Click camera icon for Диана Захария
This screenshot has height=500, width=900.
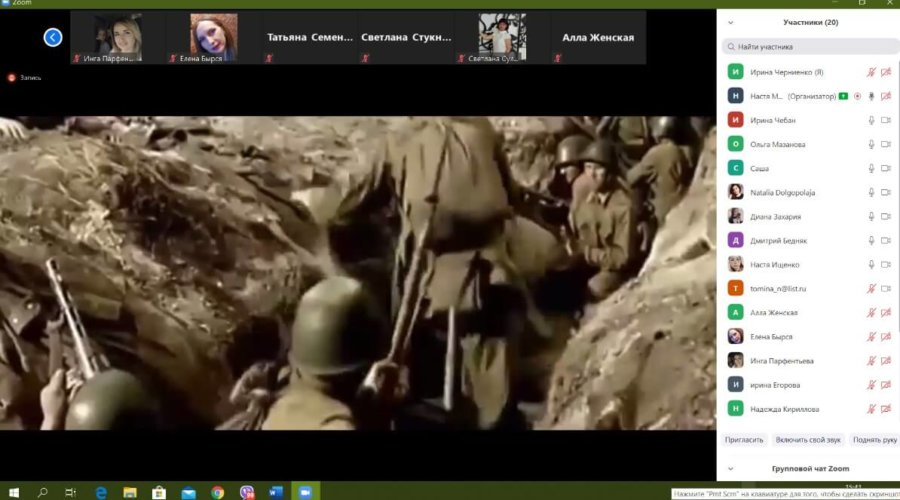(886, 216)
